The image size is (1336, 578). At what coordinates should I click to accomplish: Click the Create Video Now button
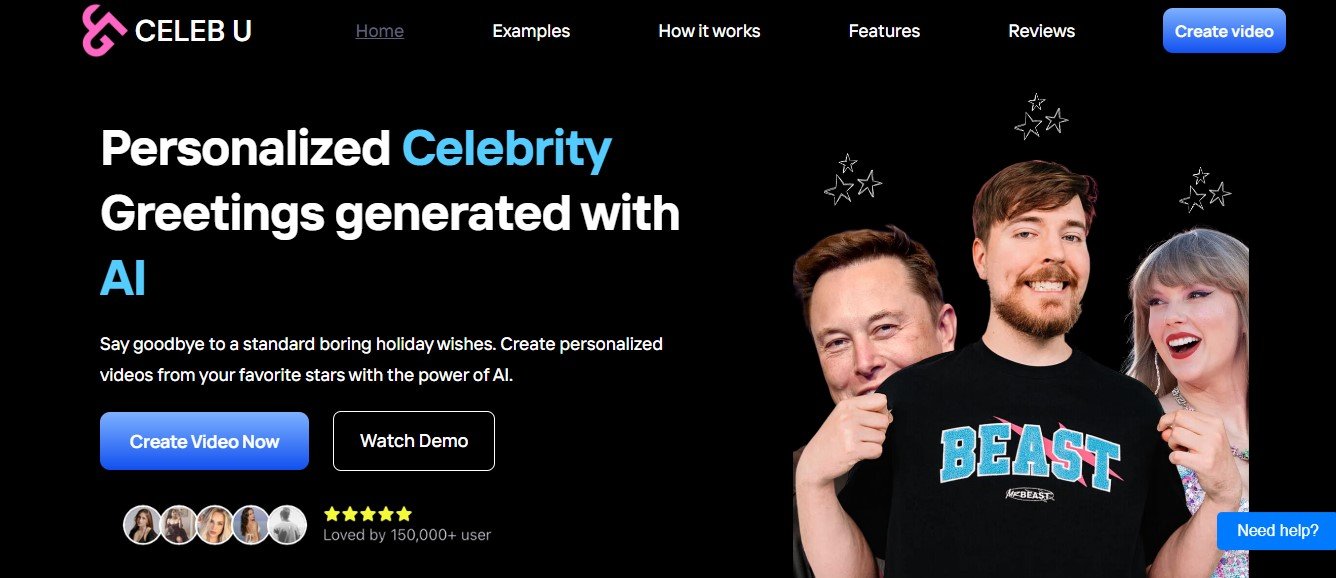point(204,441)
